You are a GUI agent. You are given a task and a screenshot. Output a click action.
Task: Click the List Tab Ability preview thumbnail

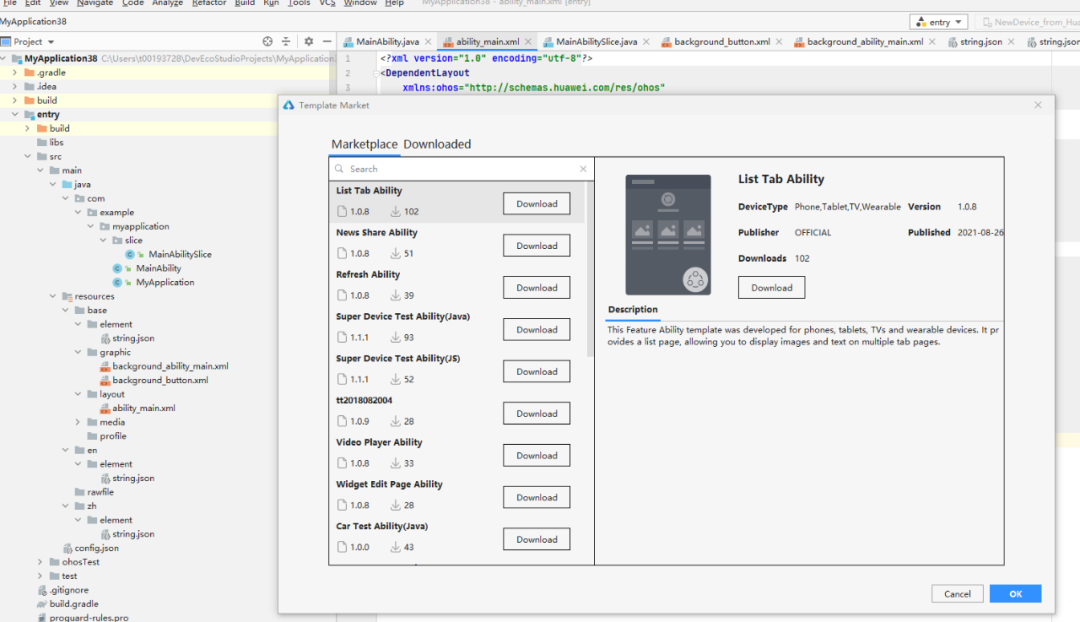coord(668,231)
